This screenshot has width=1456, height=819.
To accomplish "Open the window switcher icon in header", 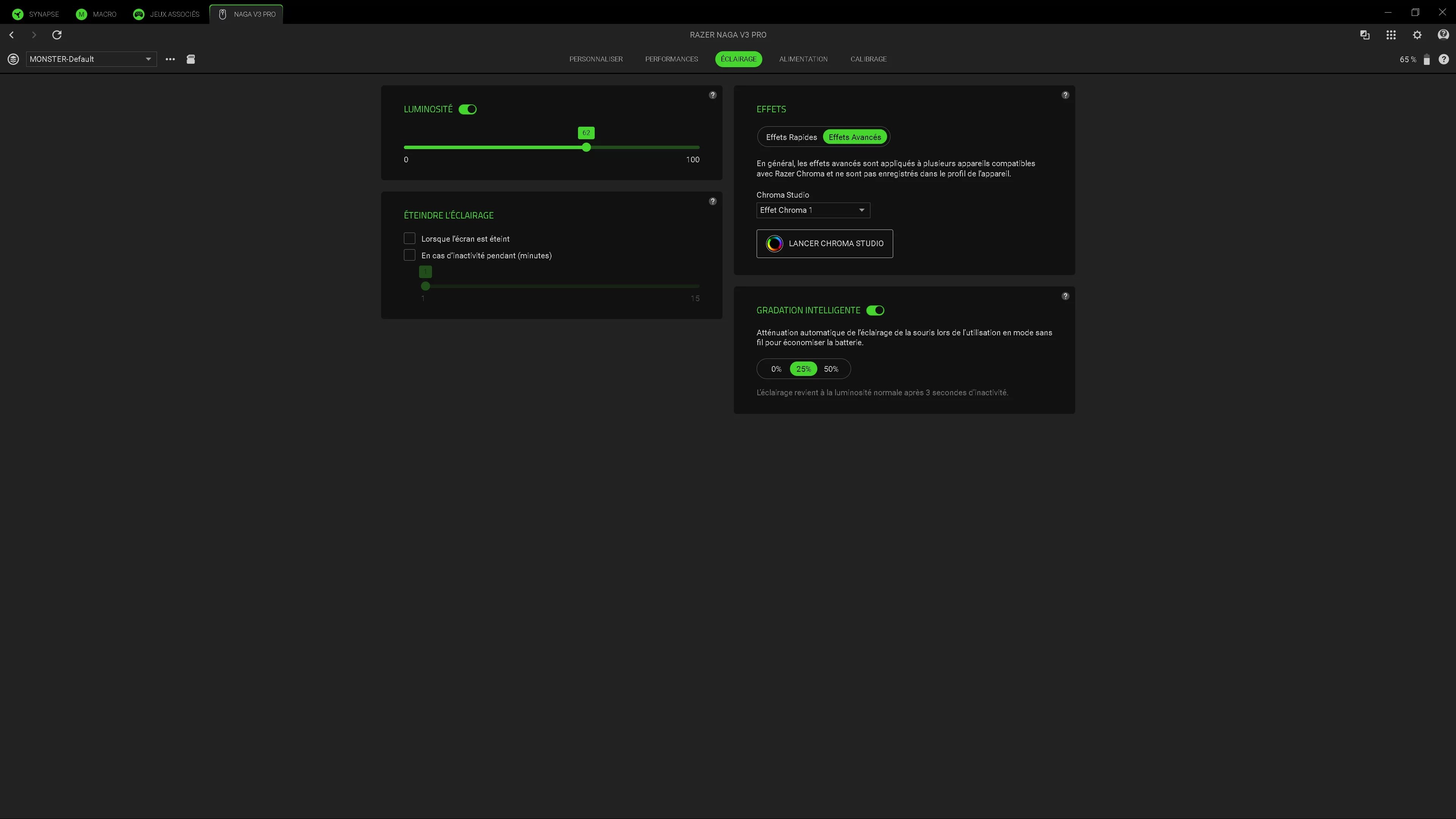I will (1365, 35).
